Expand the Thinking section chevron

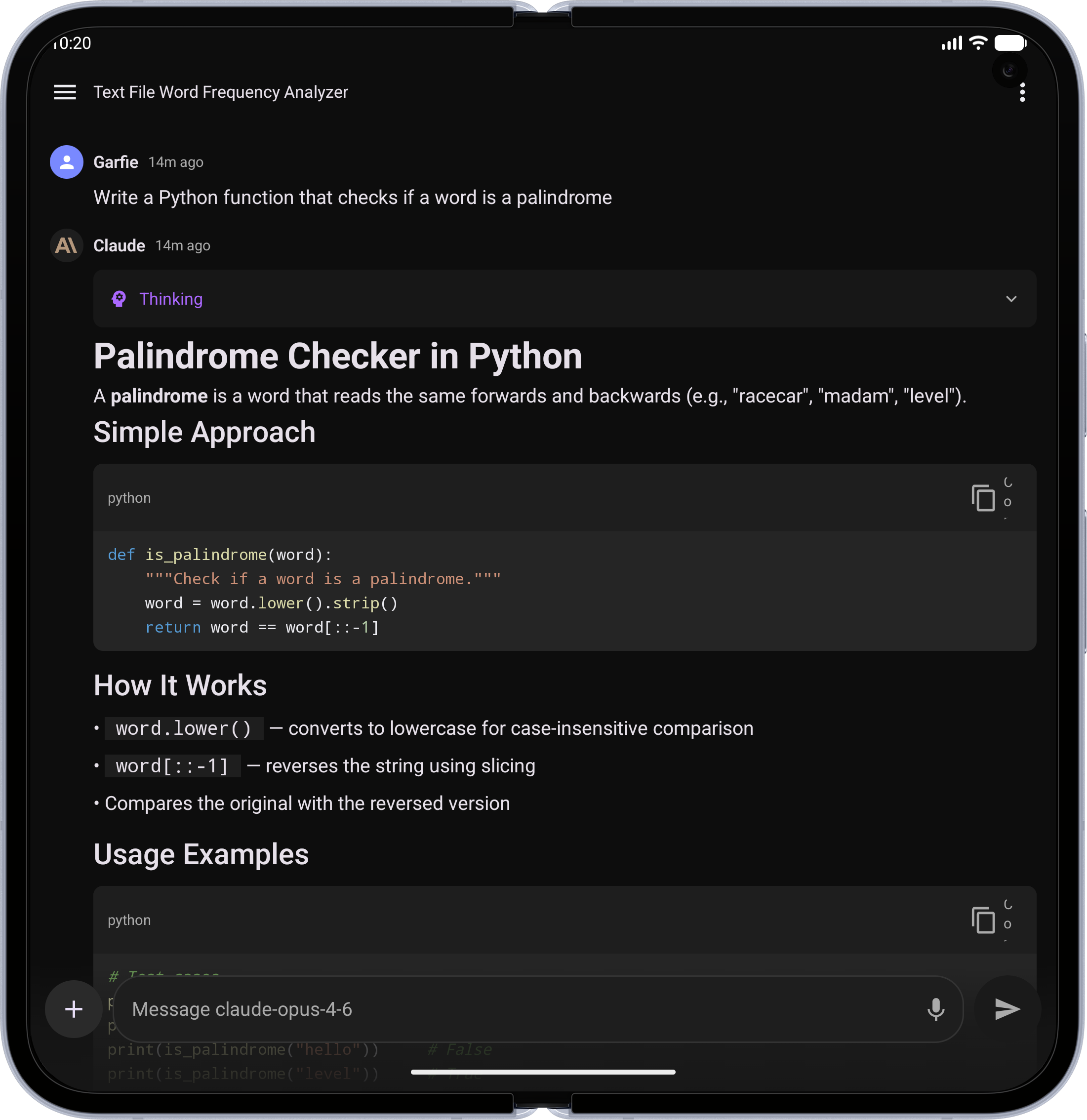coord(1010,299)
